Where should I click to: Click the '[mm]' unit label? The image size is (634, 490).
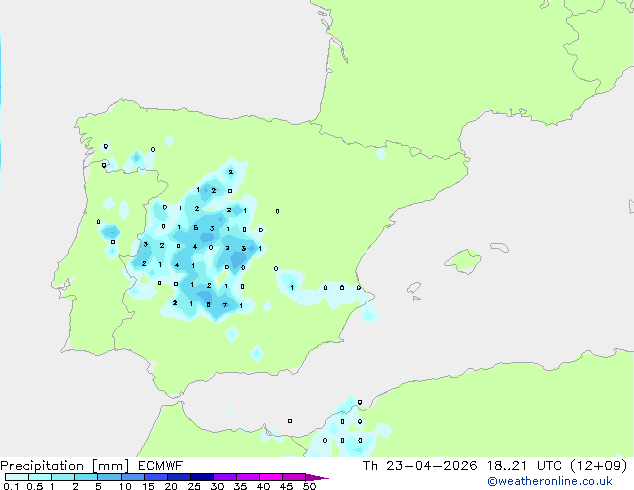click(x=110, y=466)
